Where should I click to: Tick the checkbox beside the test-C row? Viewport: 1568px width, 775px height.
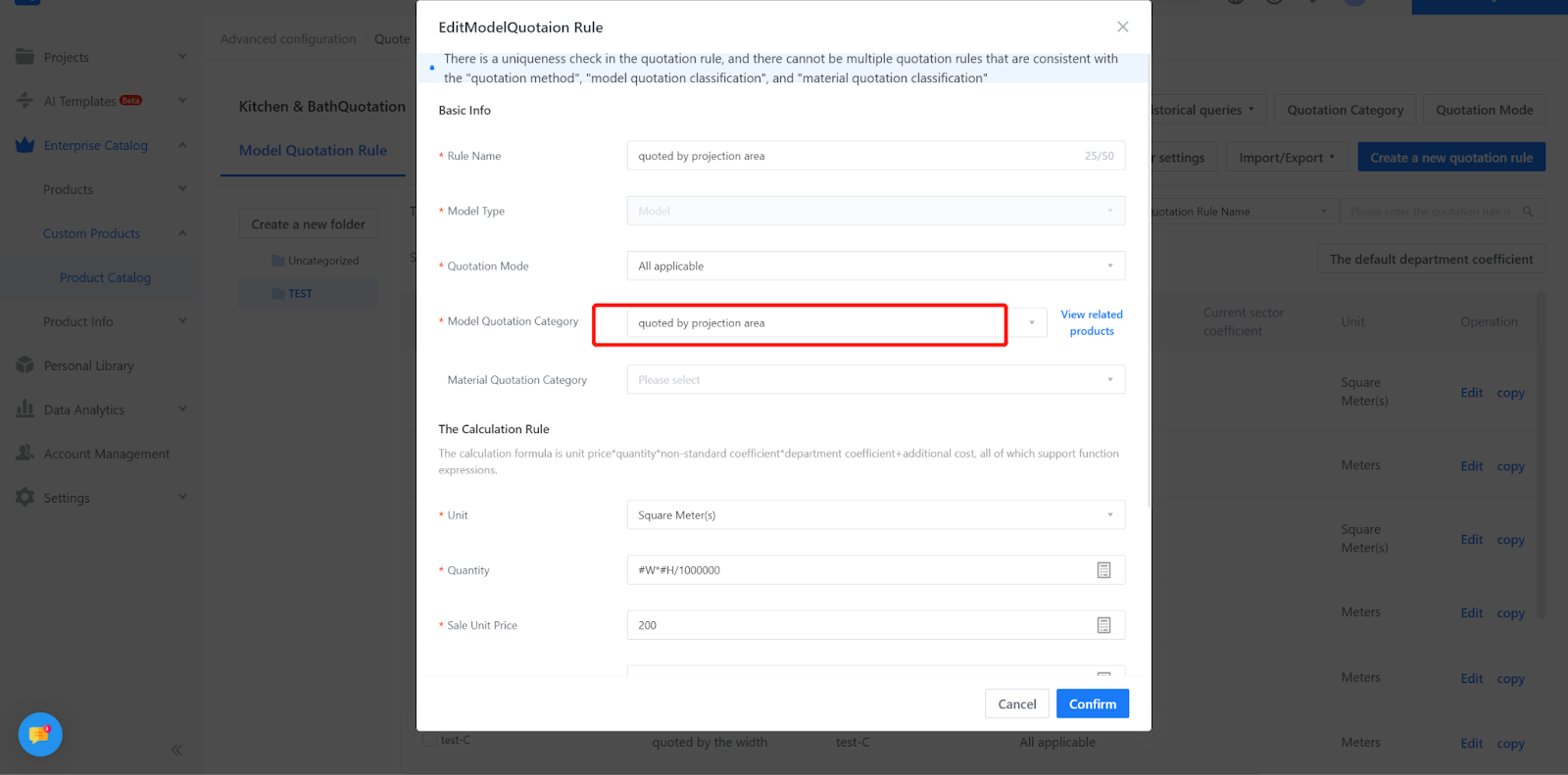point(429,740)
